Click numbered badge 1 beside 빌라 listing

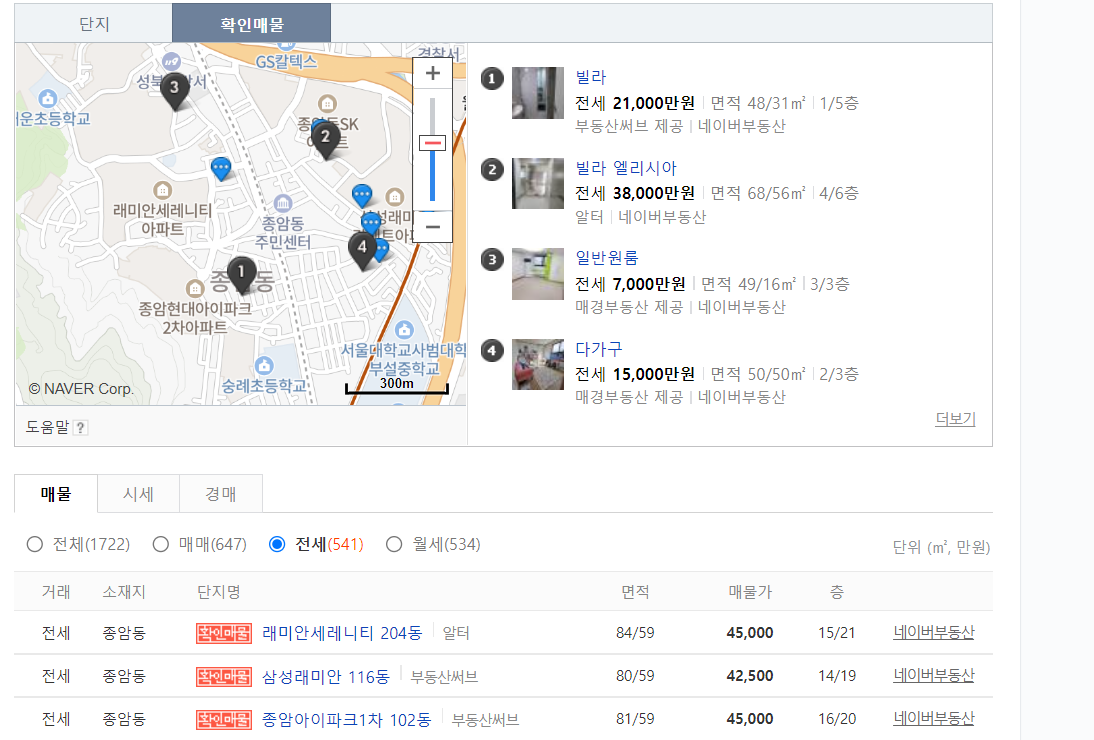tap(492, 79)
